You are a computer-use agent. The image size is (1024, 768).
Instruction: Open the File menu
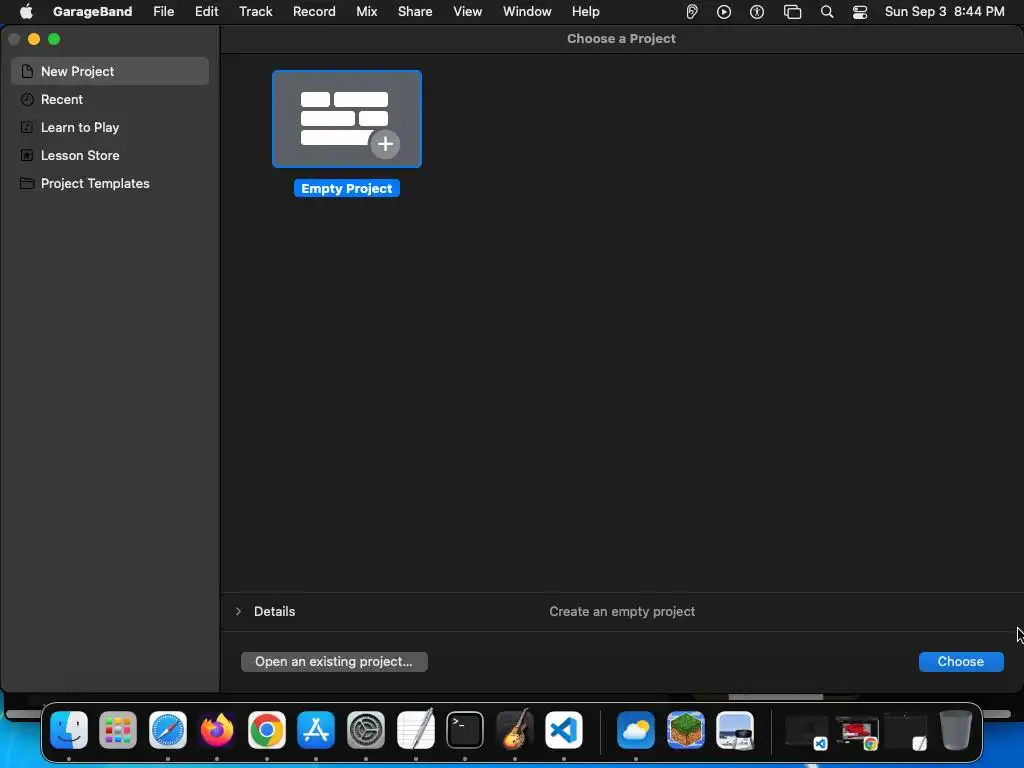click(163, 12)
